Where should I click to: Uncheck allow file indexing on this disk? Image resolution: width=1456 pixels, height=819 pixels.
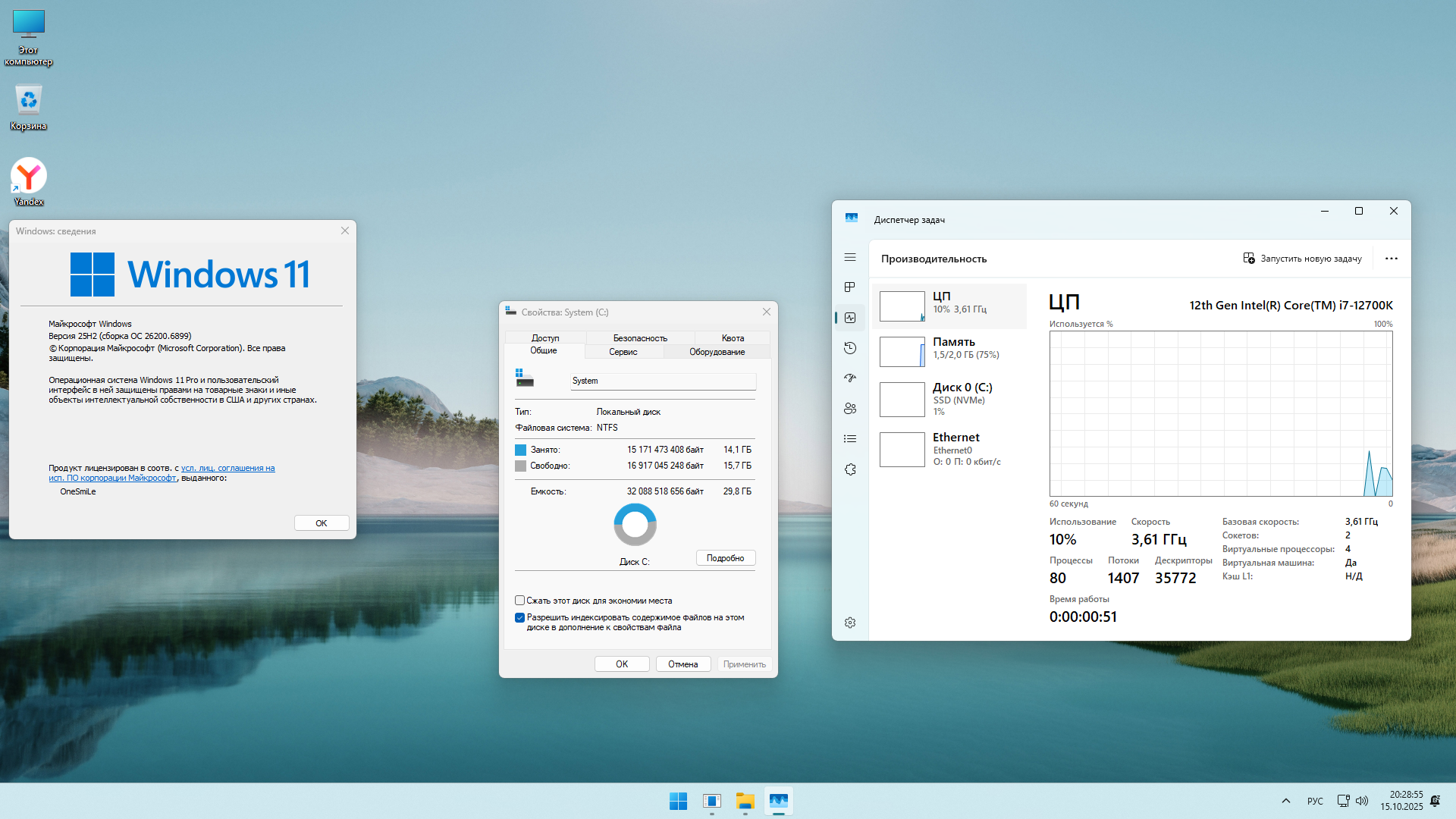click(519, 617)
